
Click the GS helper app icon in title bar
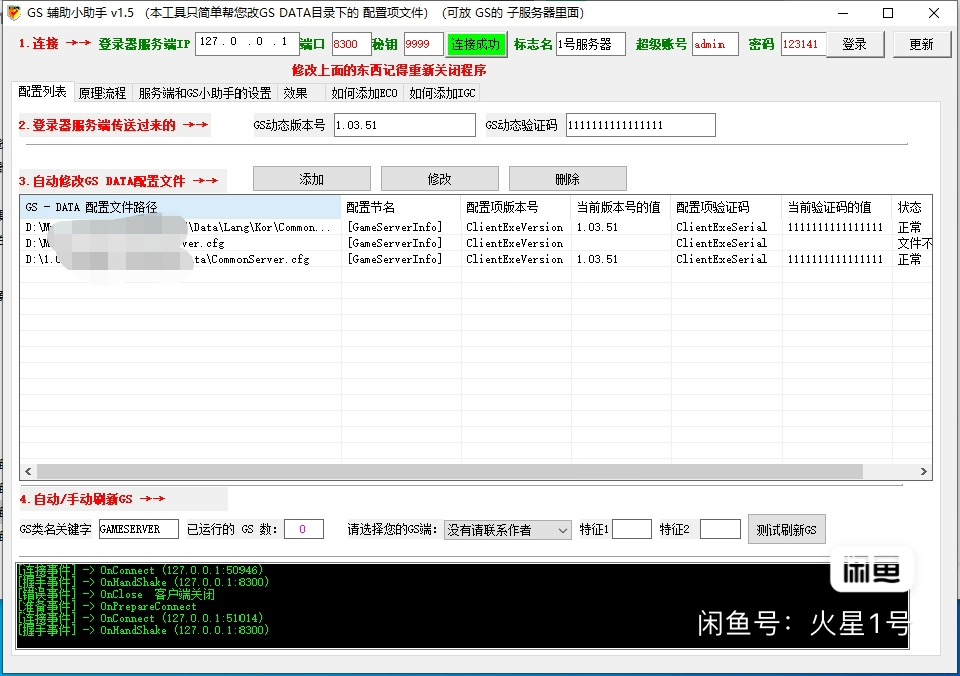pos(13,13)
